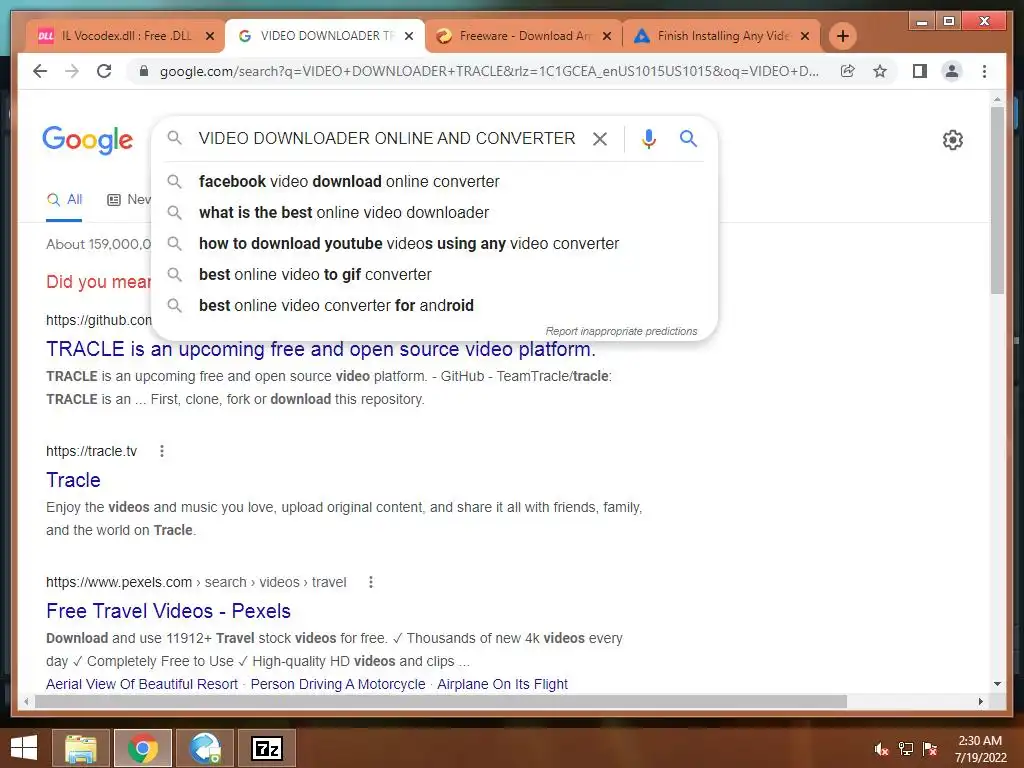Close the Freeware - Download tab
This screenshot has width=1024, height=768.
click(x=607, y=36)
